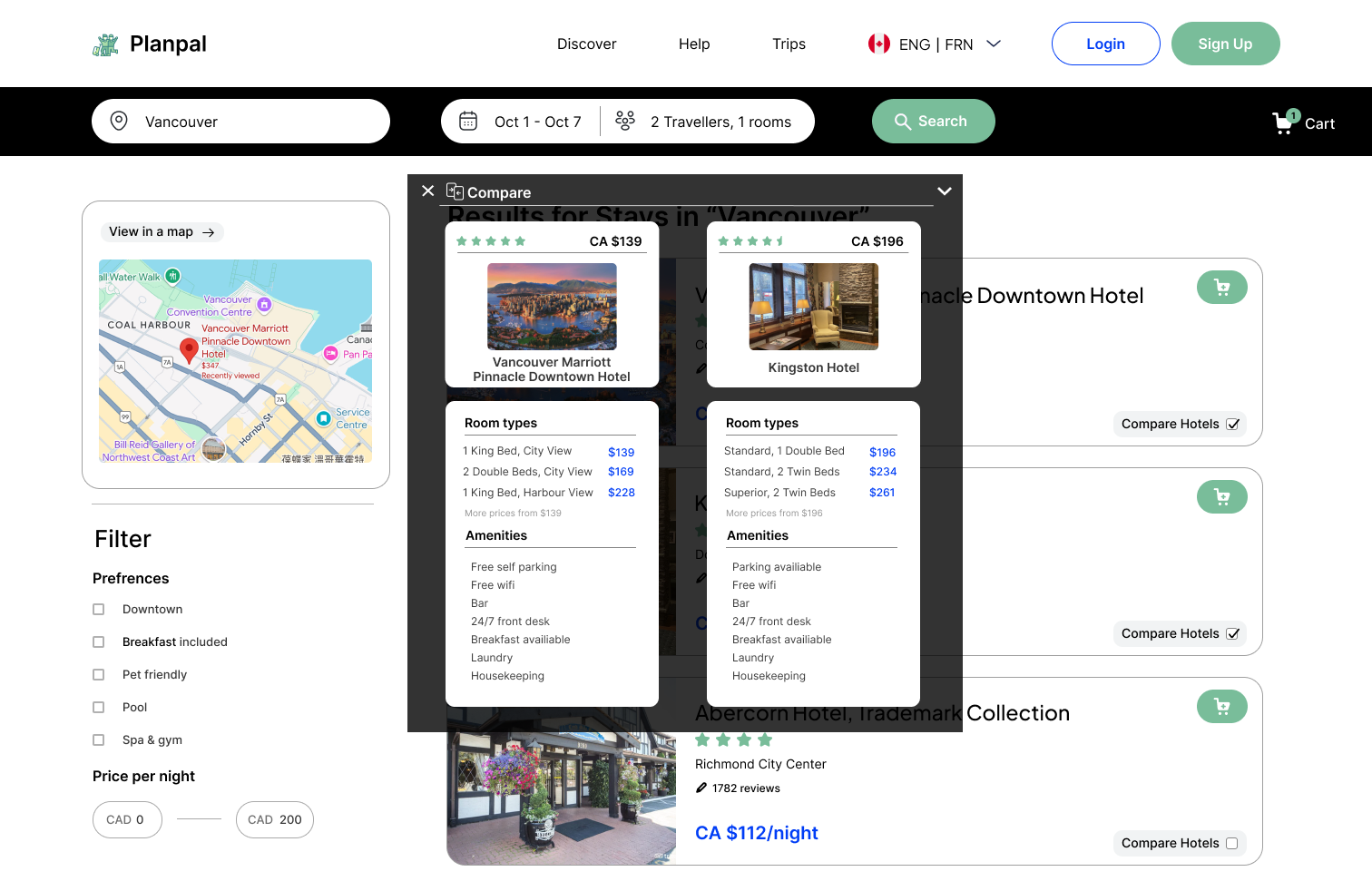
Task: Click the travellers icon in the search bar
Action: [625, 119]
